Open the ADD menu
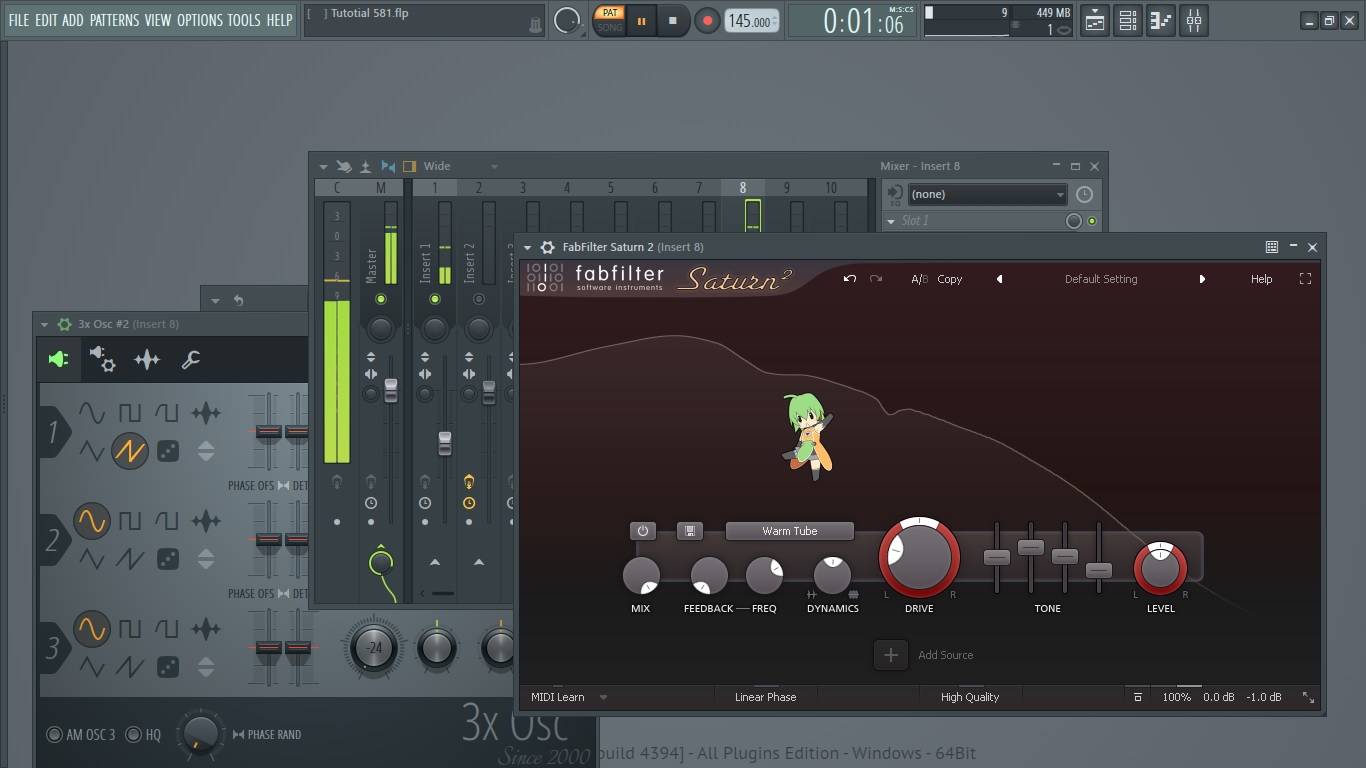The height and width of the screenshot is (768, 1366). pos(72,20)
